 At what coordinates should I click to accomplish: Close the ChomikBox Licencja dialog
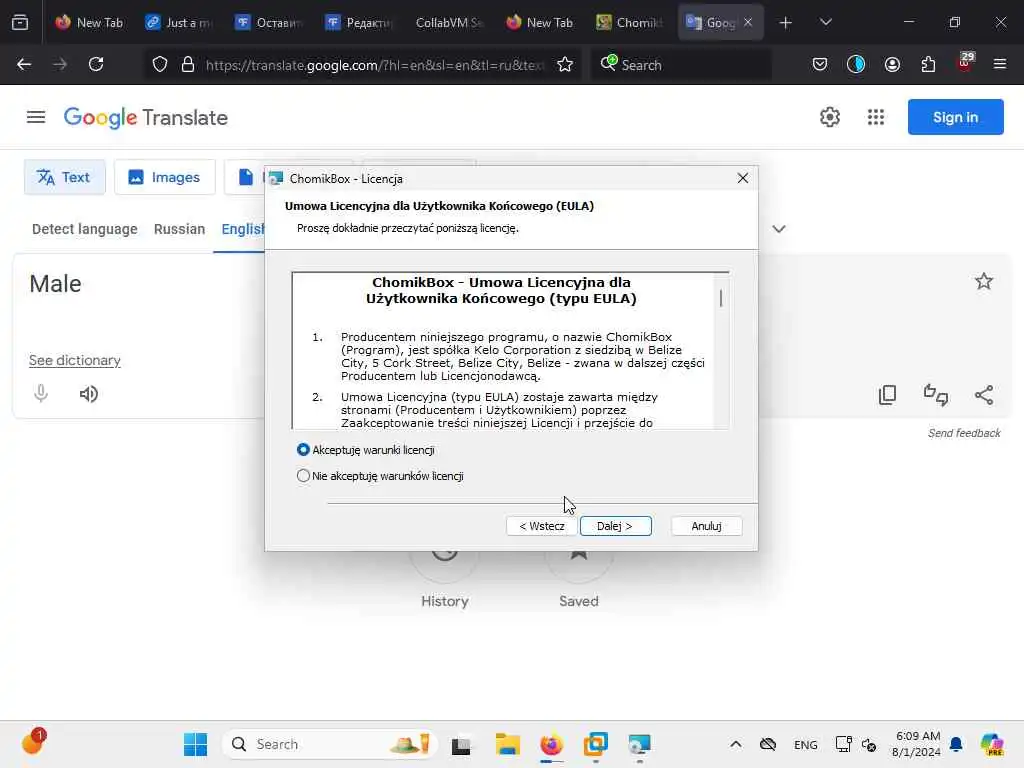pos(743,178)
